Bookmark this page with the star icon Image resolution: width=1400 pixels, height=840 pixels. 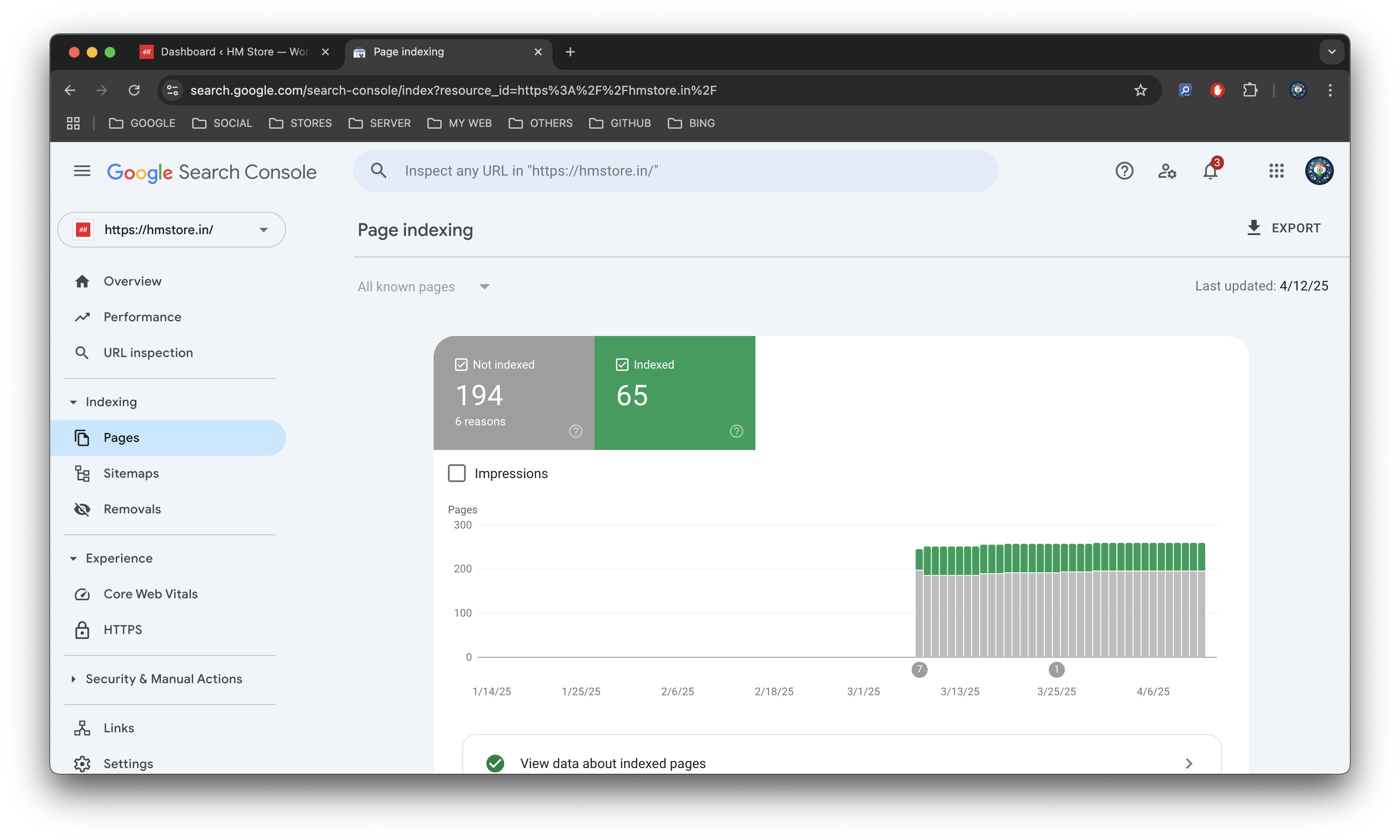click(1140, 90)
